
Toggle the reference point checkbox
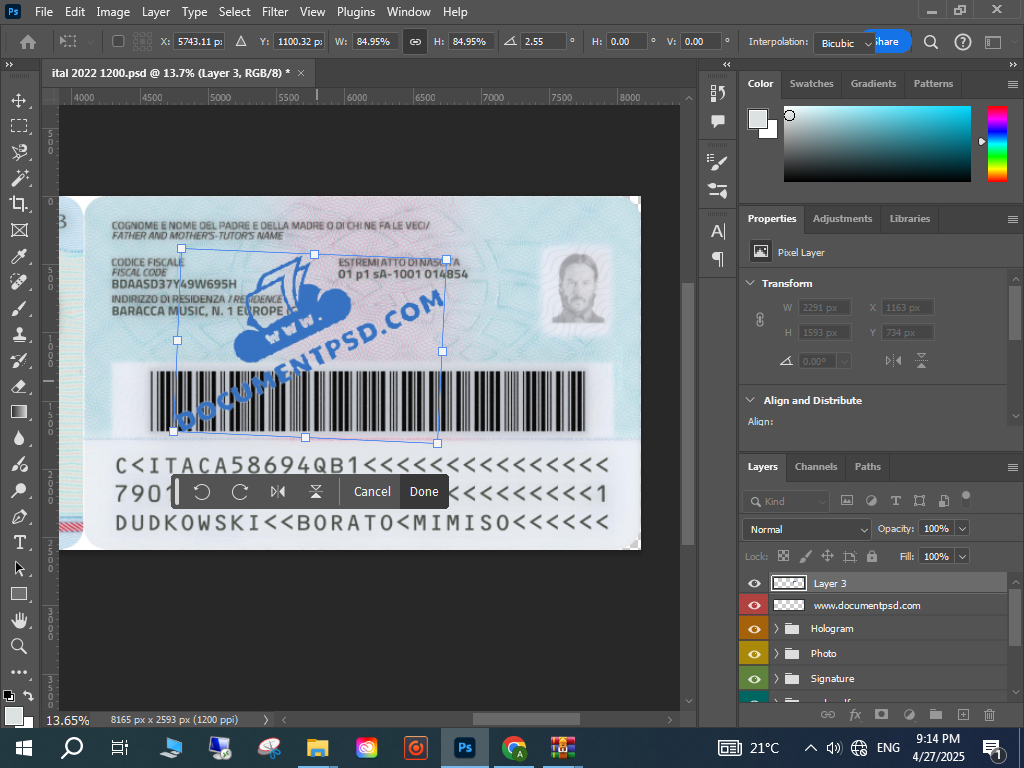(x=118, y=41)
